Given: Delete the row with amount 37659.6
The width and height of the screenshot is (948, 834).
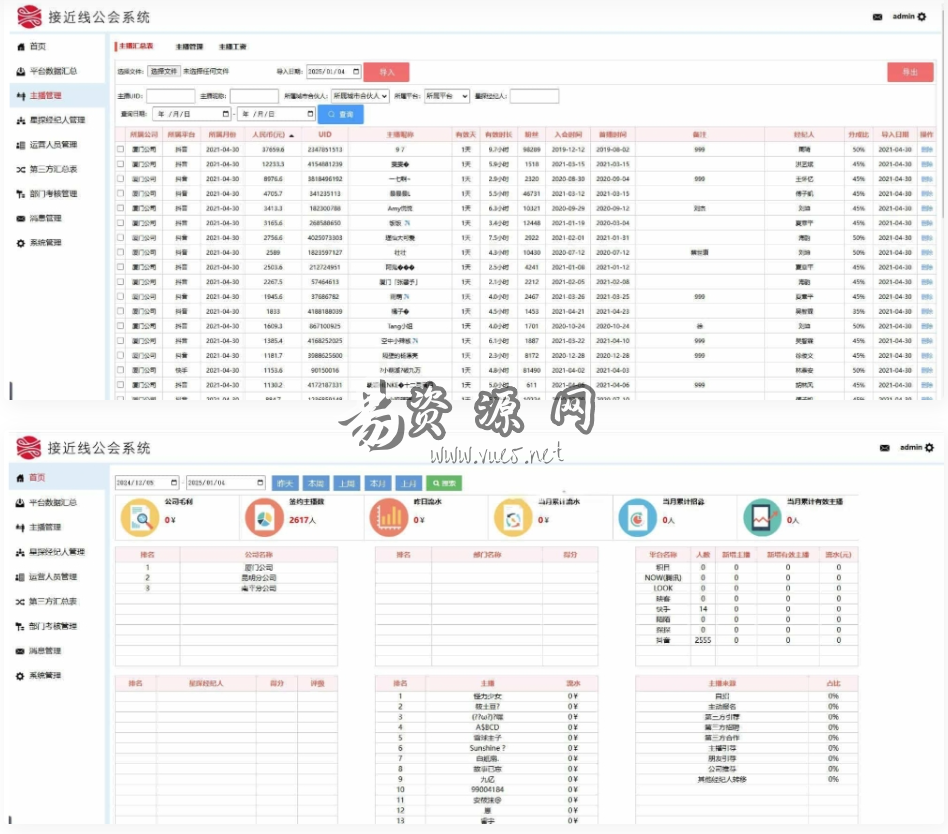Looking at the screenshot, I should [927, 149].
